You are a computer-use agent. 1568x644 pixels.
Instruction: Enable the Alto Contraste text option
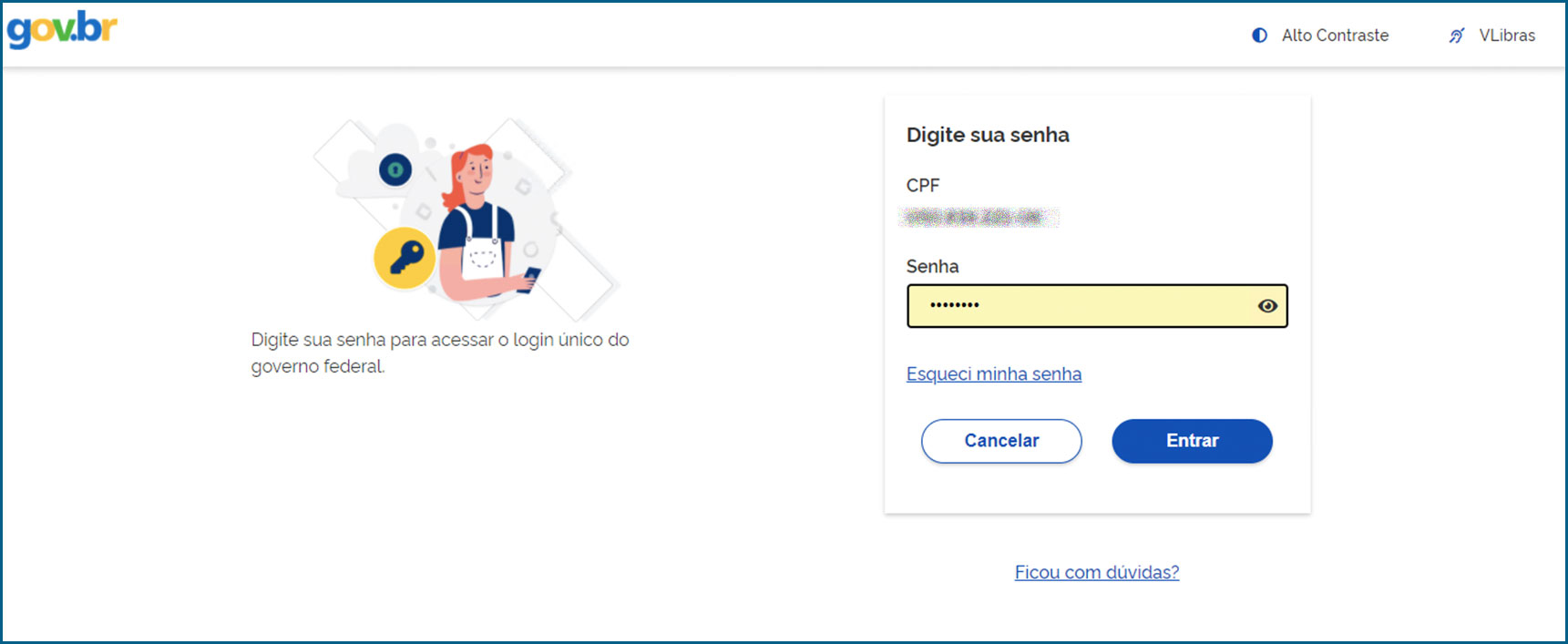coord(1335,36)
